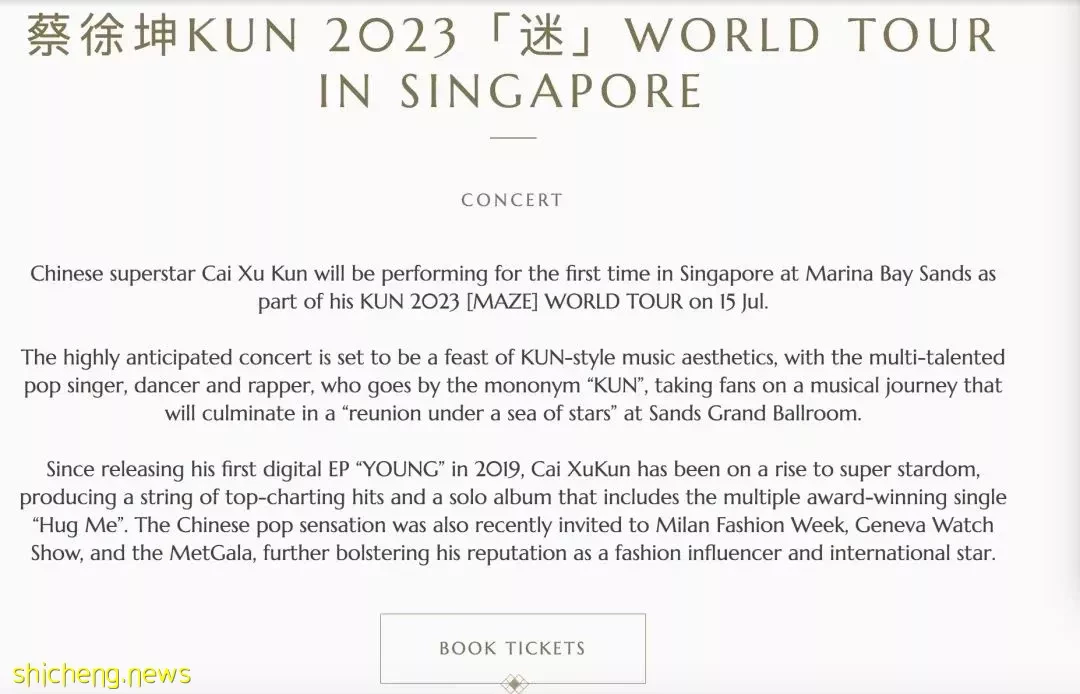Click the Sands Grand Ballroom text
Screen dimensions: 1080x694
point(755,413)
